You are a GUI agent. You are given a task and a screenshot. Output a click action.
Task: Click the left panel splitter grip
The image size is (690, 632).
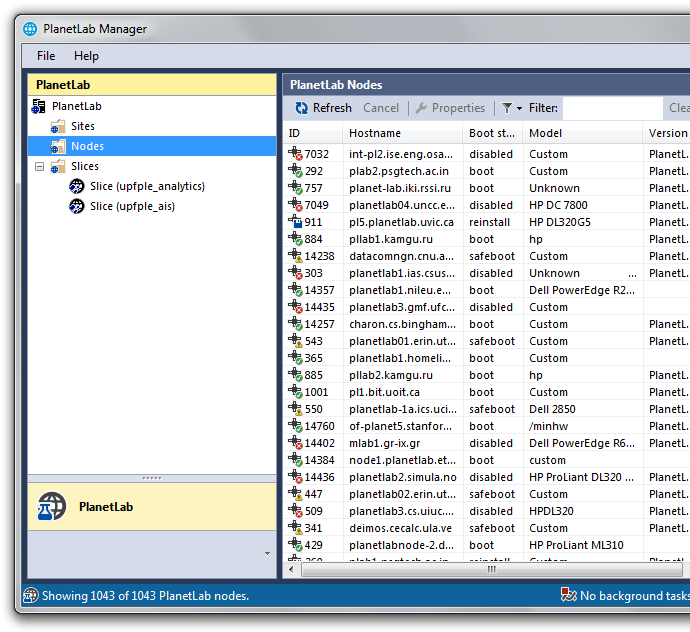[152, 478]
